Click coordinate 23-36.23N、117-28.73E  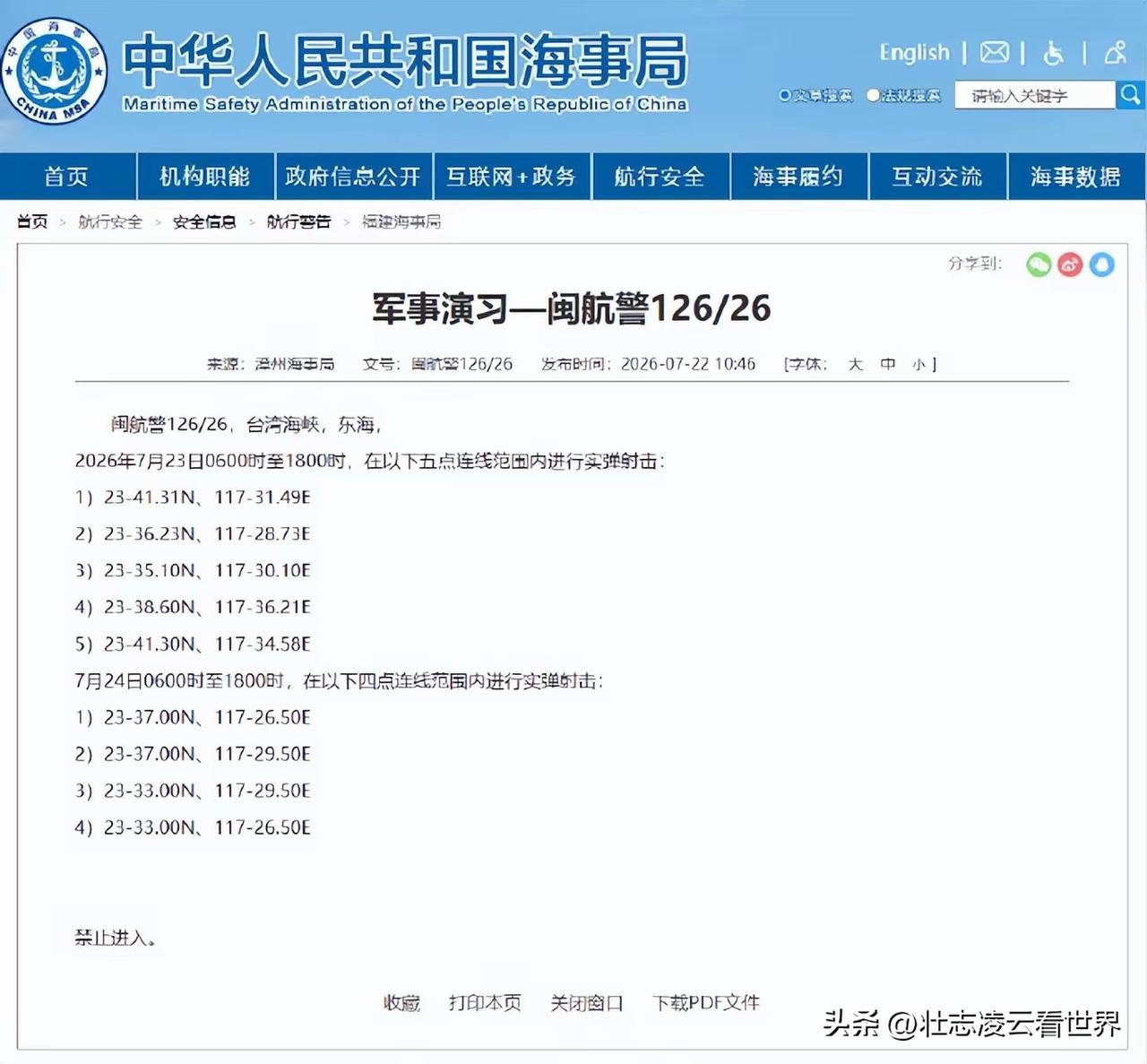tap(207, 533)
